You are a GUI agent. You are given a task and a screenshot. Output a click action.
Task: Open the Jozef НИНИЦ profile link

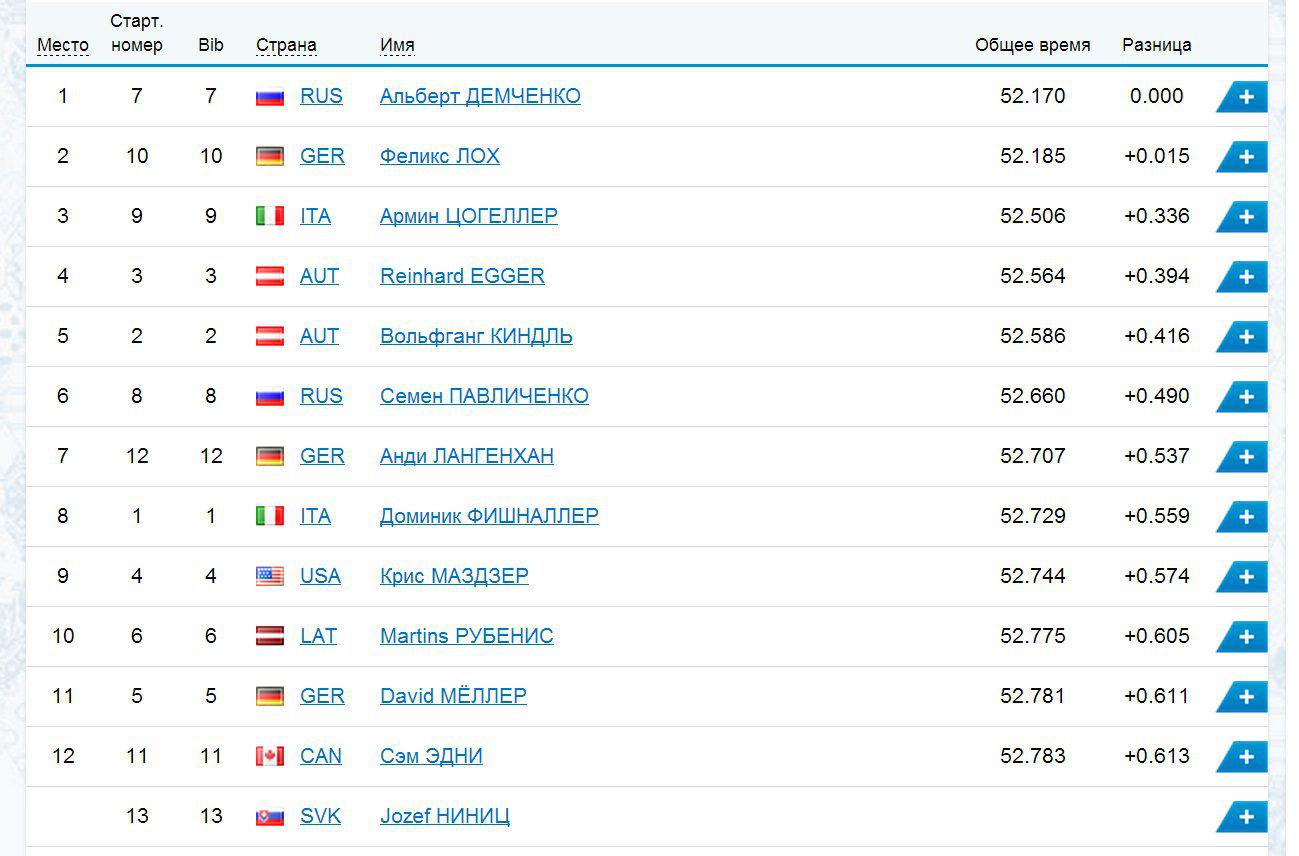pyautogui.click(x=445, y=816)
